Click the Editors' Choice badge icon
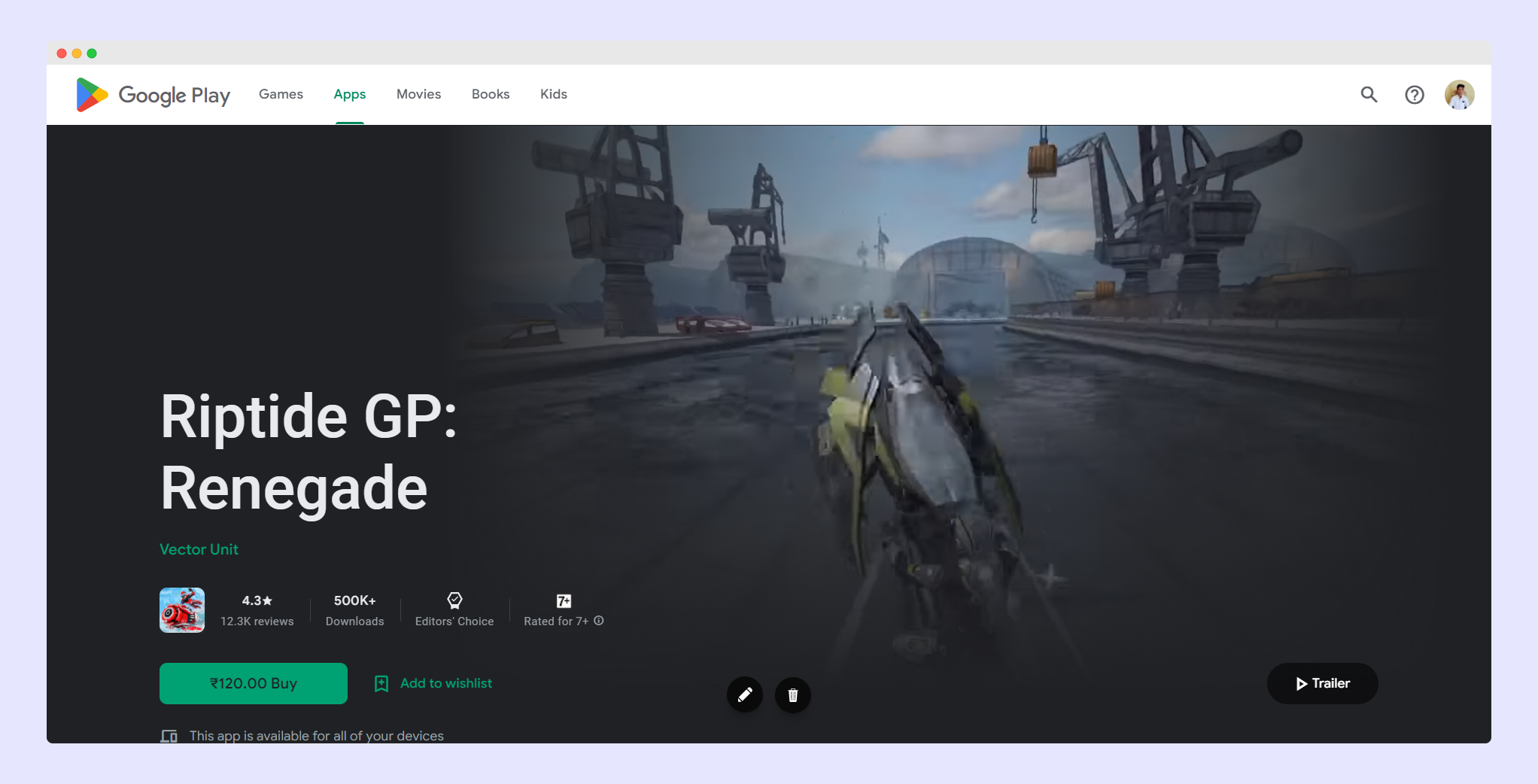The height and width of the screenshot is (784, 1538). [454, 600]
